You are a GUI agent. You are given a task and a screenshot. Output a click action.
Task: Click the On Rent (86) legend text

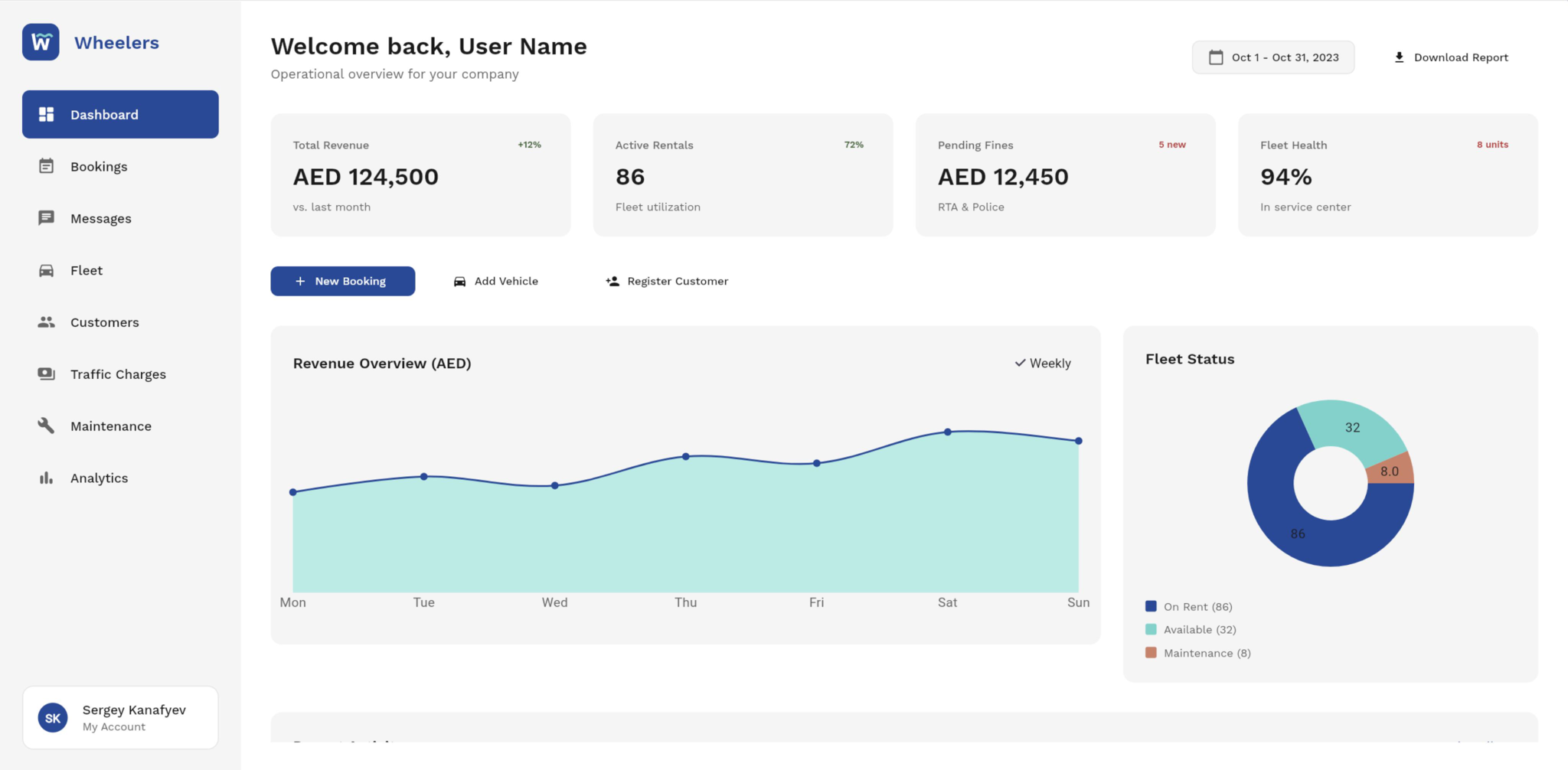1198,607
